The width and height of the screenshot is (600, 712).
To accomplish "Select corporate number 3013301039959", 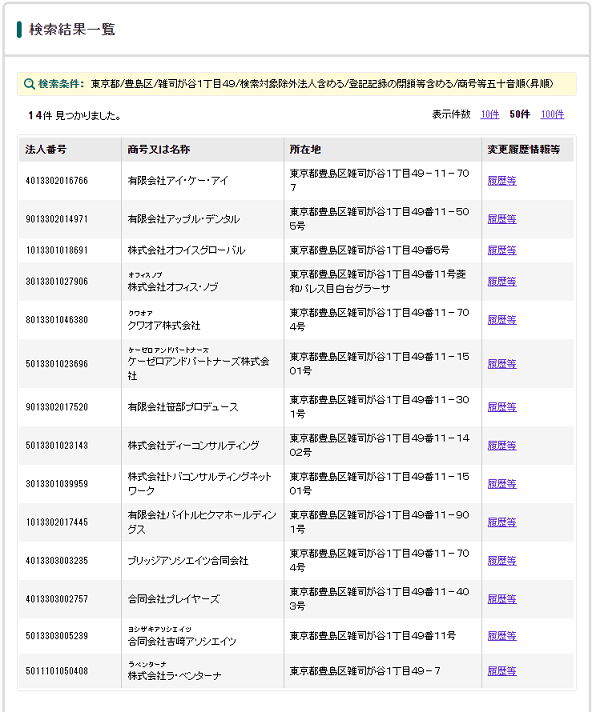I will click(x=57, y=484).
